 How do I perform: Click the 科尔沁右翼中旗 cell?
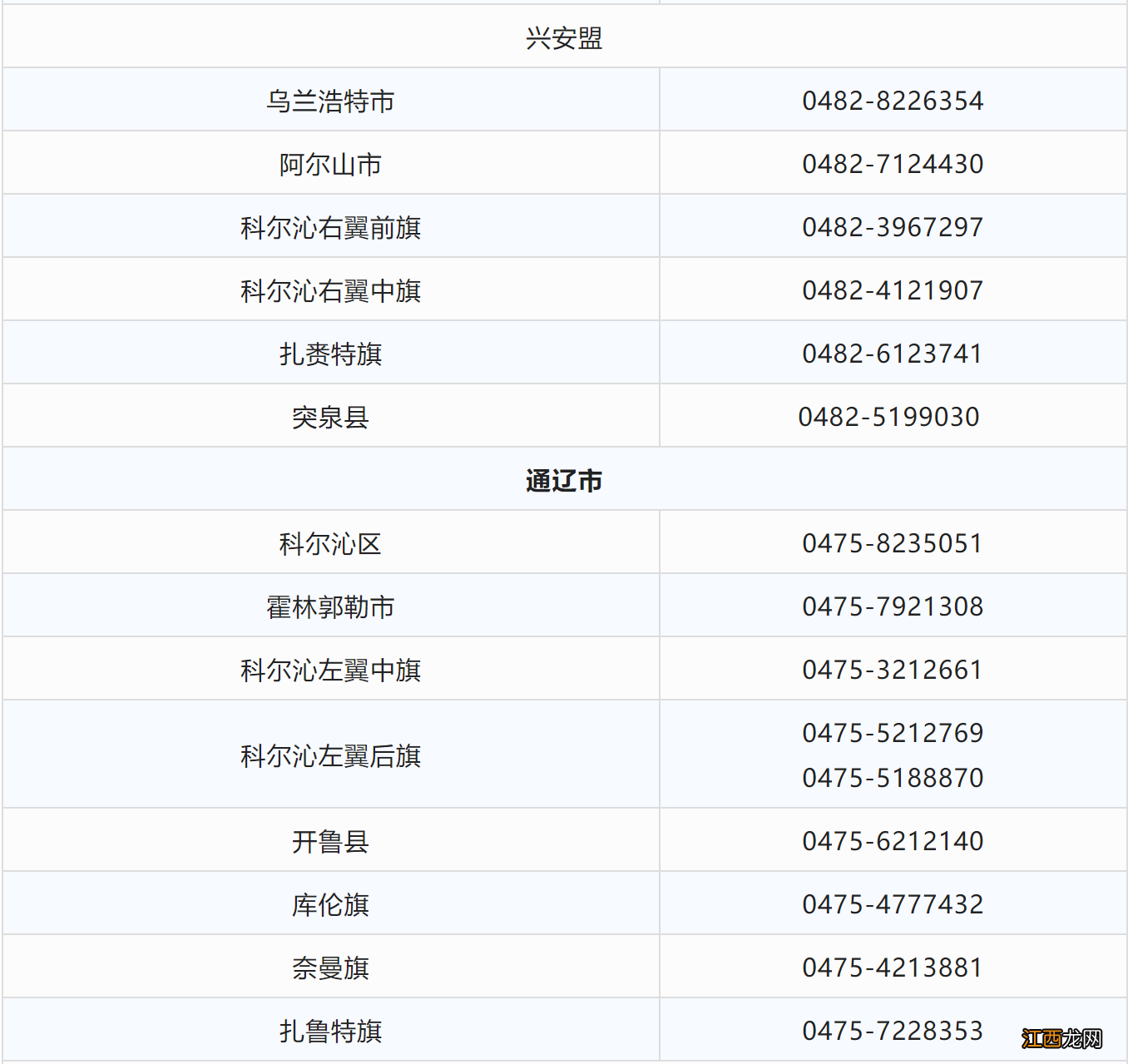click(330, 290)
